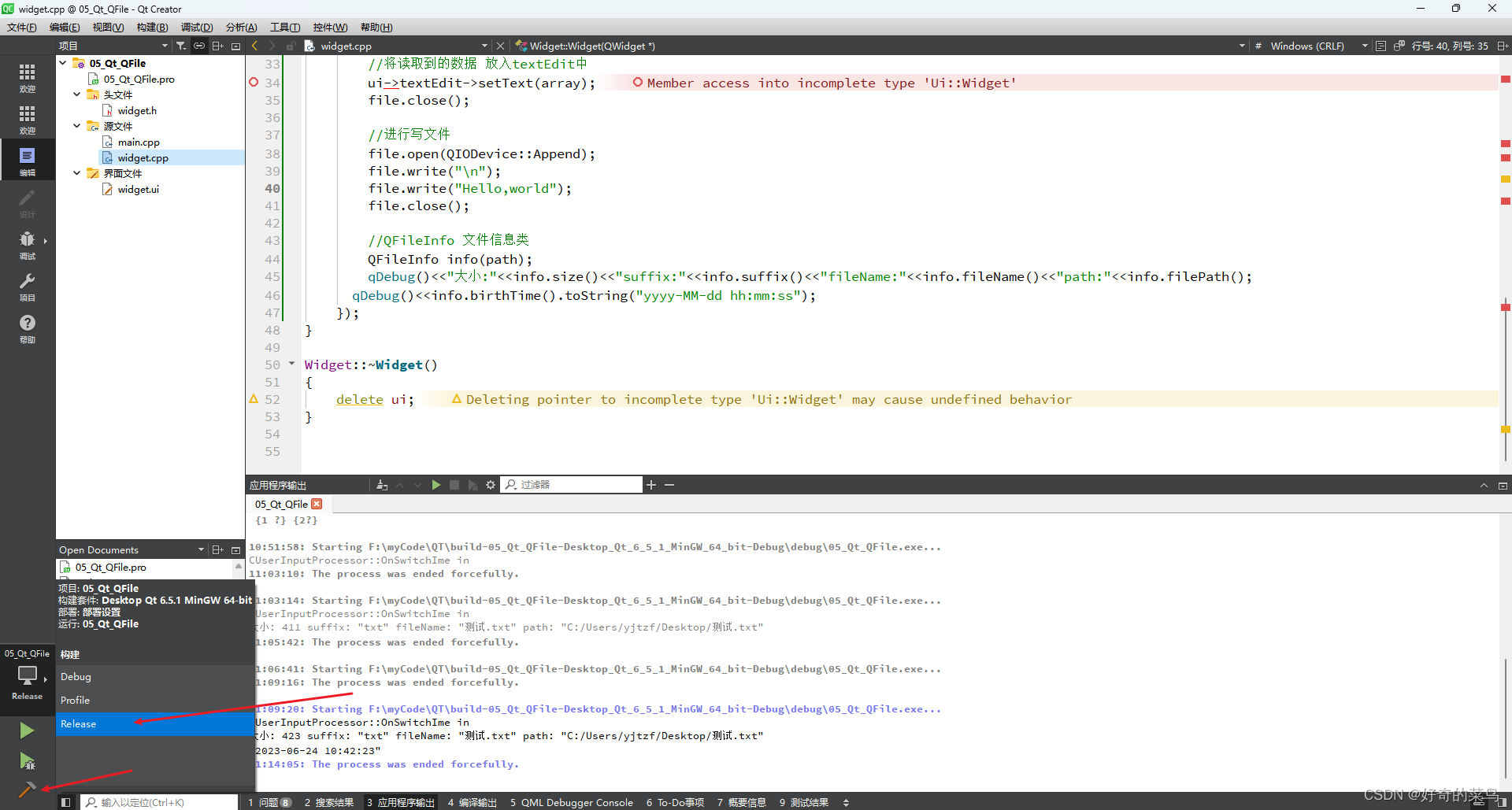Navigate back with the yellow left arrow

(x=254, y=45)
